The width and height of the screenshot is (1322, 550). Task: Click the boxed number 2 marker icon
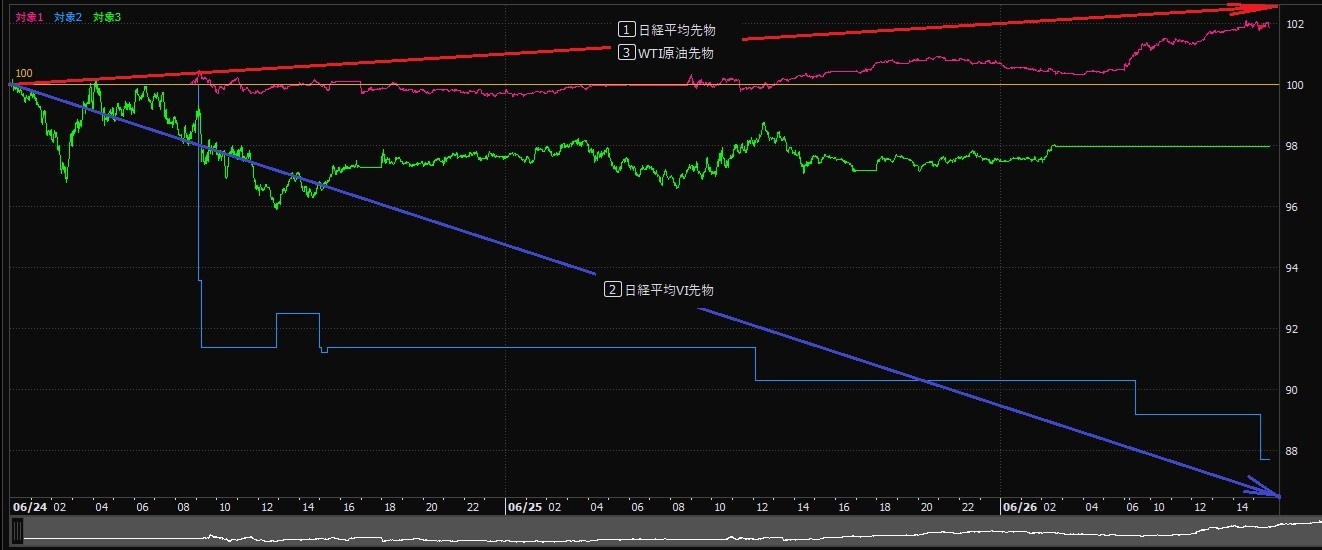click(612, 290)
